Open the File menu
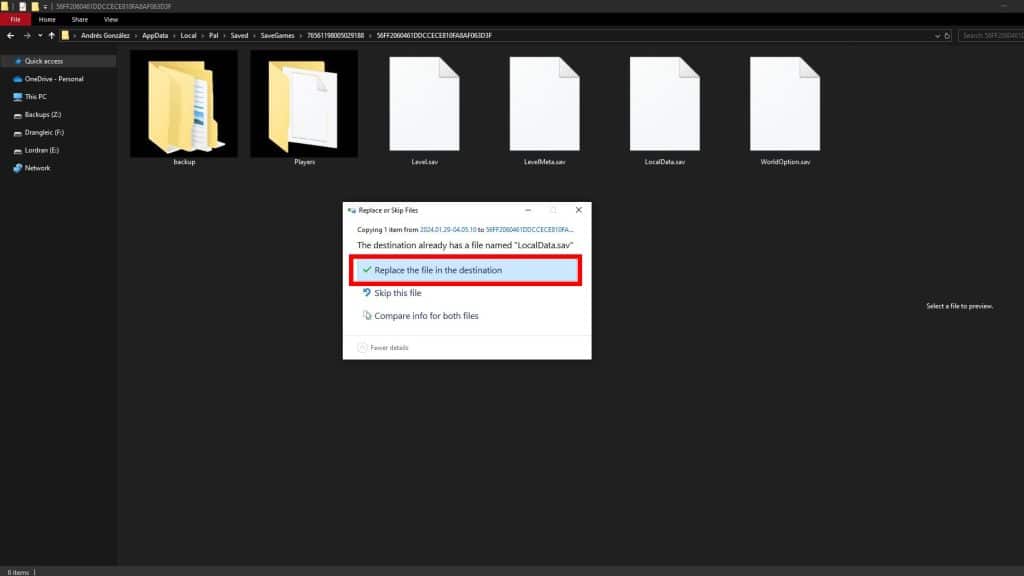The image size is (1024, 576). (x=15, y=20)
